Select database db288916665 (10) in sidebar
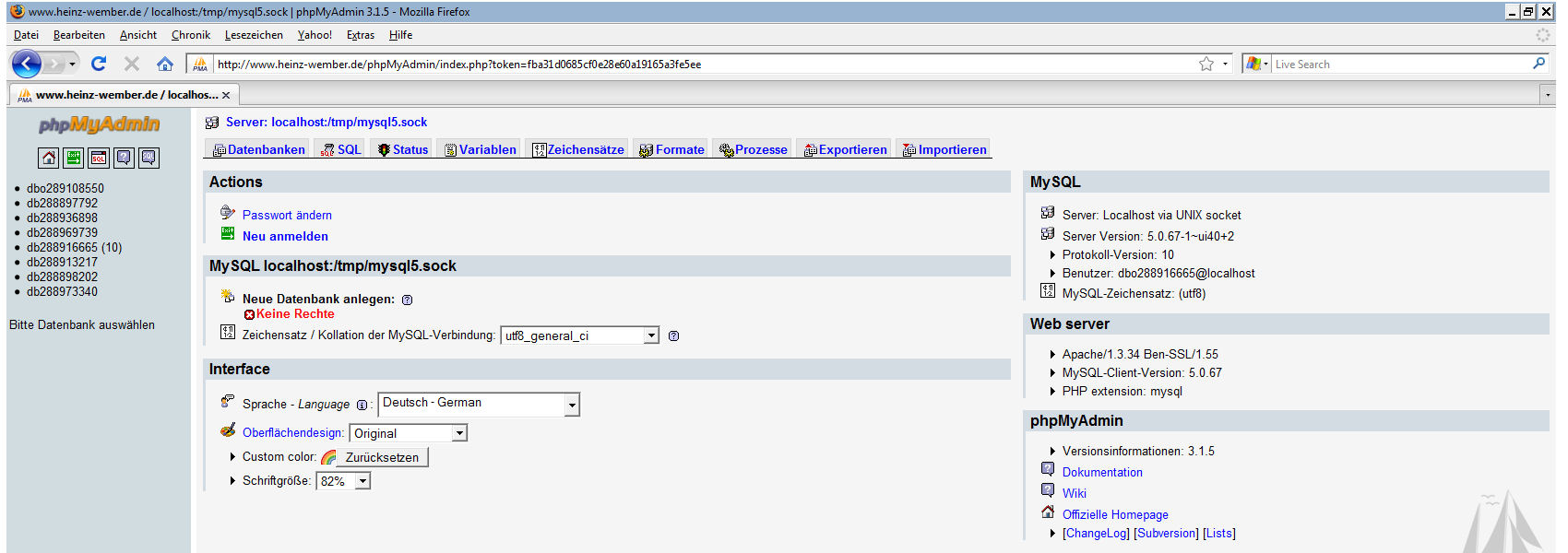This screenshot has width=1568, height=553. (x=74, y=247)
